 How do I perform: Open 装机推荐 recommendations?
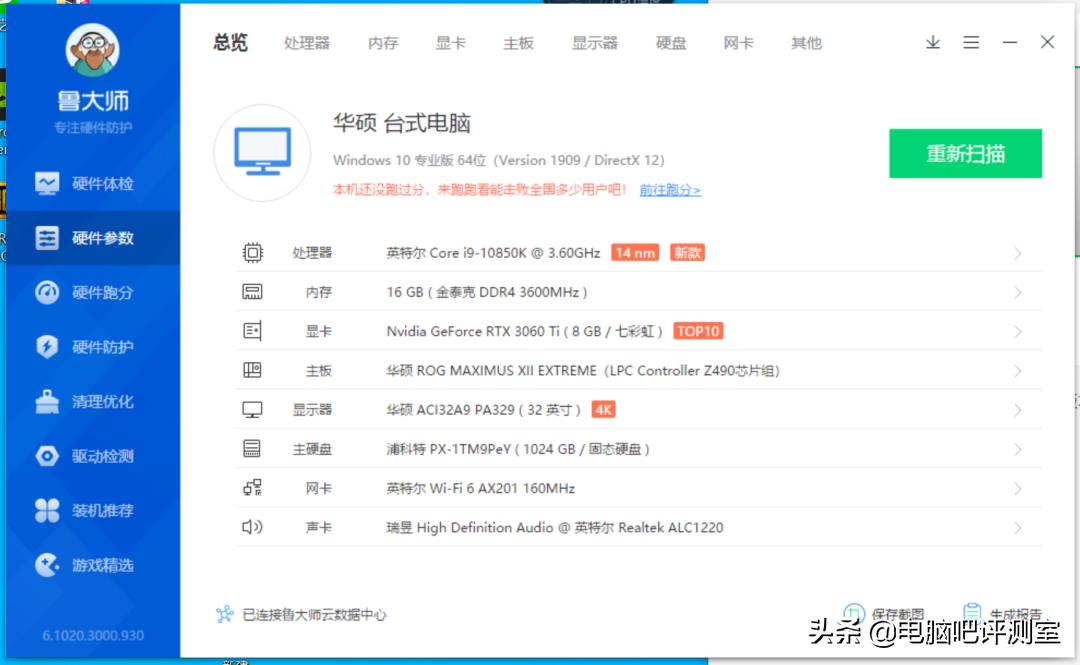click(88, 511)
